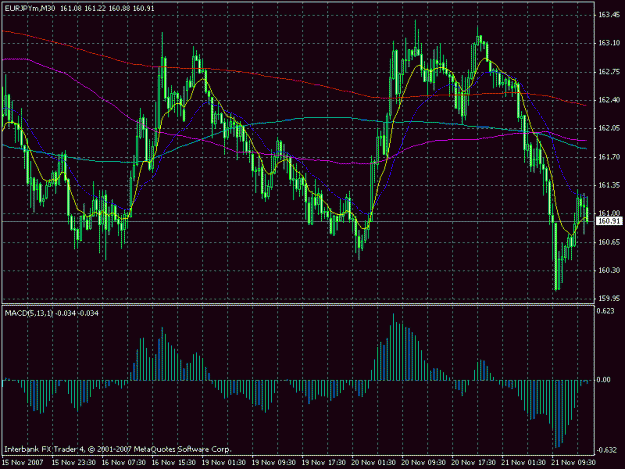
Task: Click the 162.40 price axis label
Action: pyautogui.click(x=607, y=100)
